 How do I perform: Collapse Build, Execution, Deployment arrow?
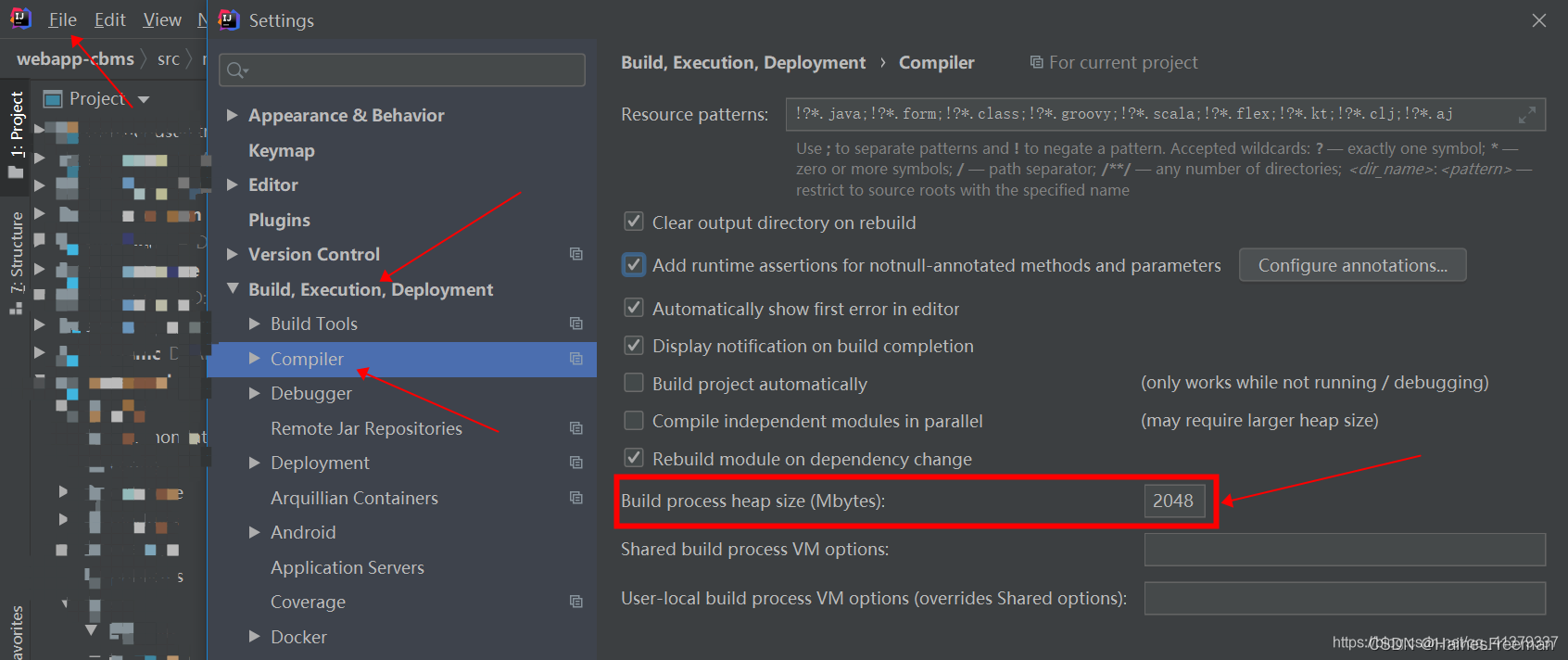point(233,289)
